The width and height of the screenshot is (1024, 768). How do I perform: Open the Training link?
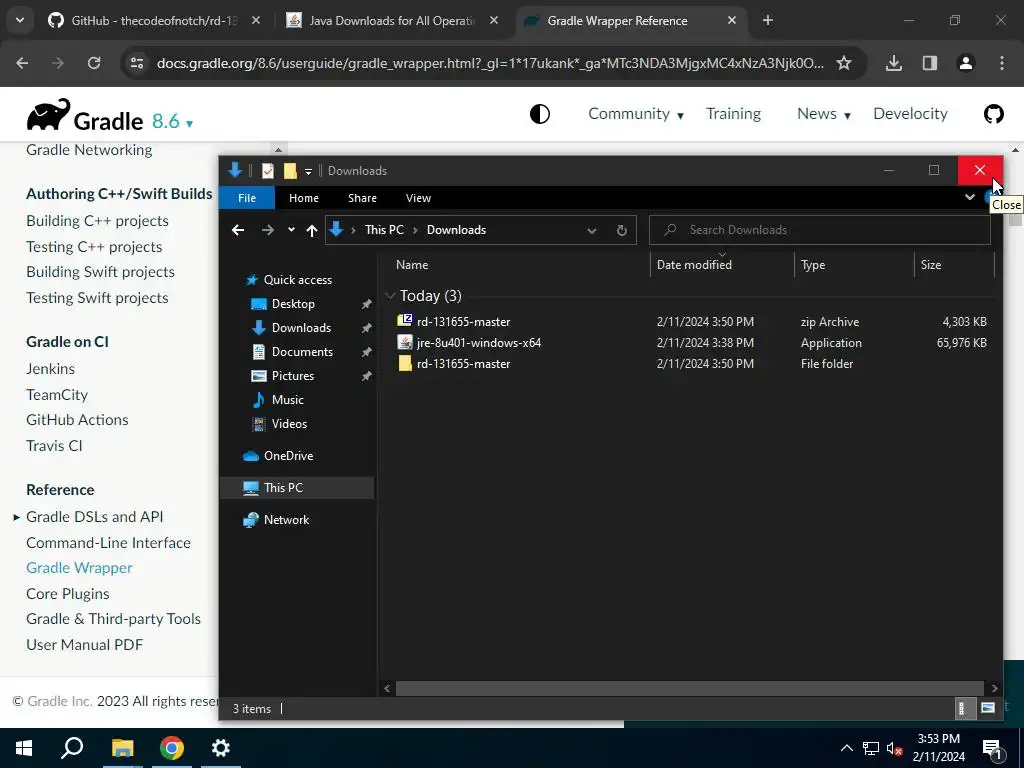coord(733,114)
